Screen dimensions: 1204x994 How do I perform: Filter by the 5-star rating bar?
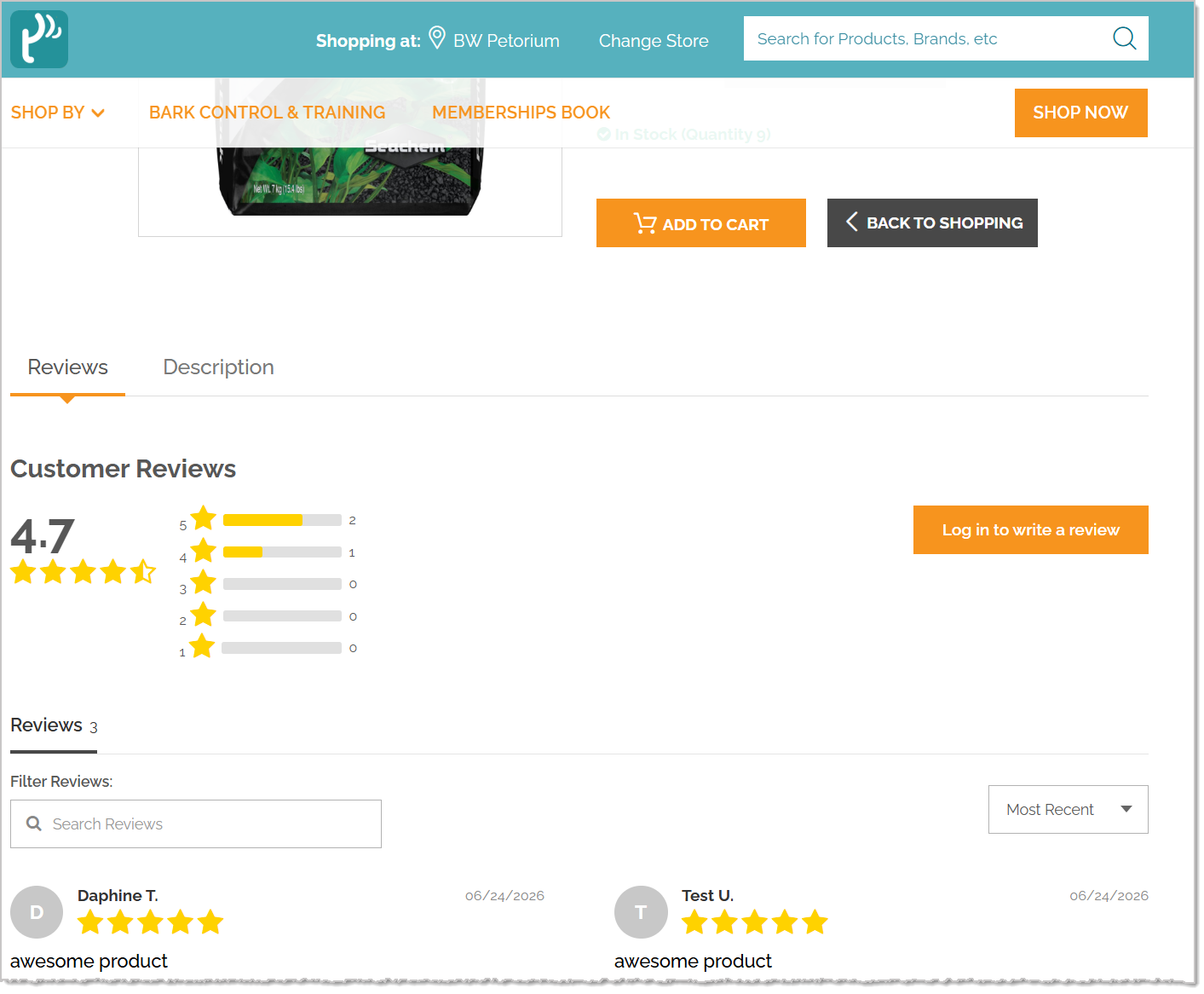pyautogui.click(x=282, y=520)
